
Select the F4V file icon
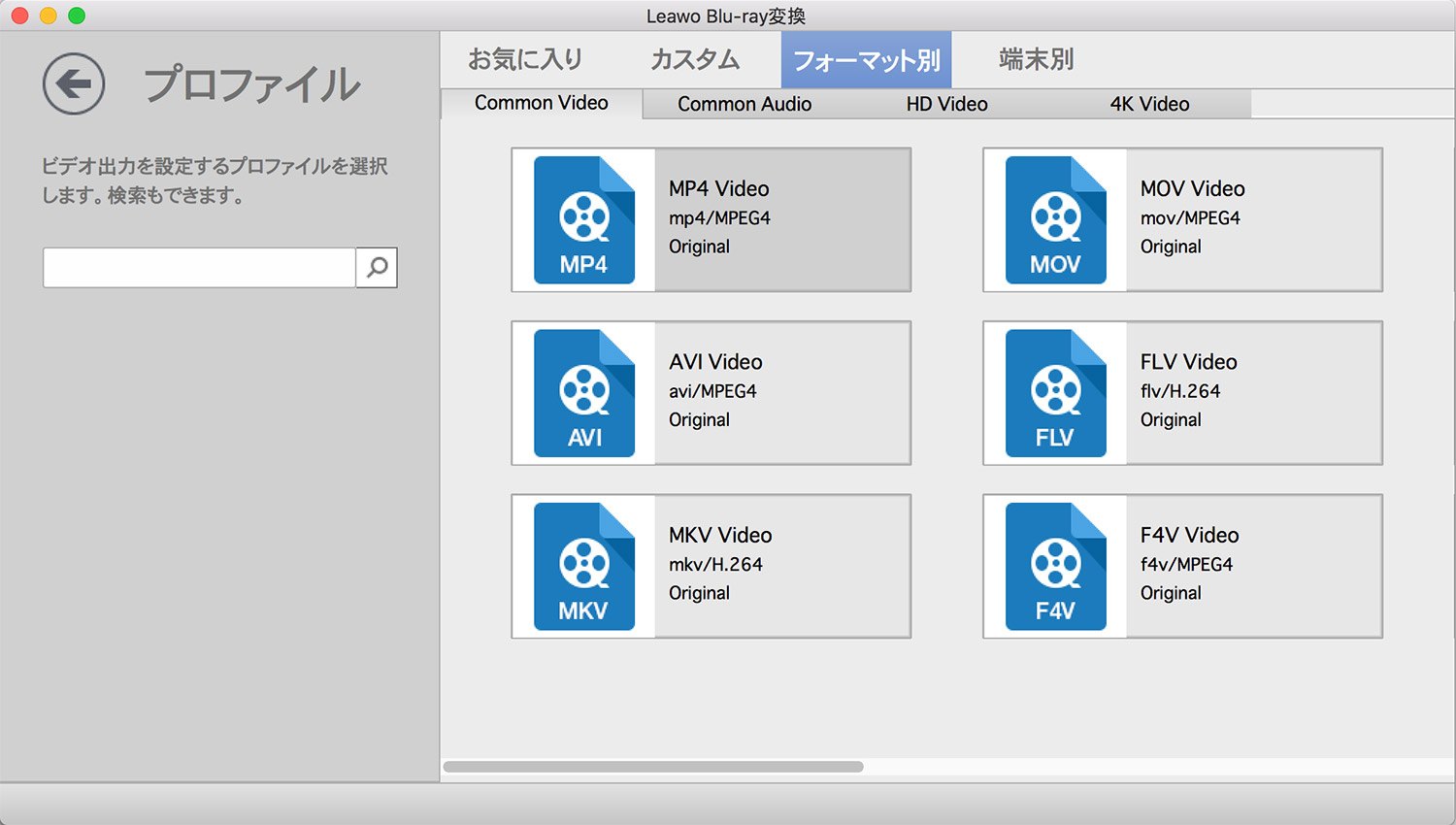tap(1056, 567)
